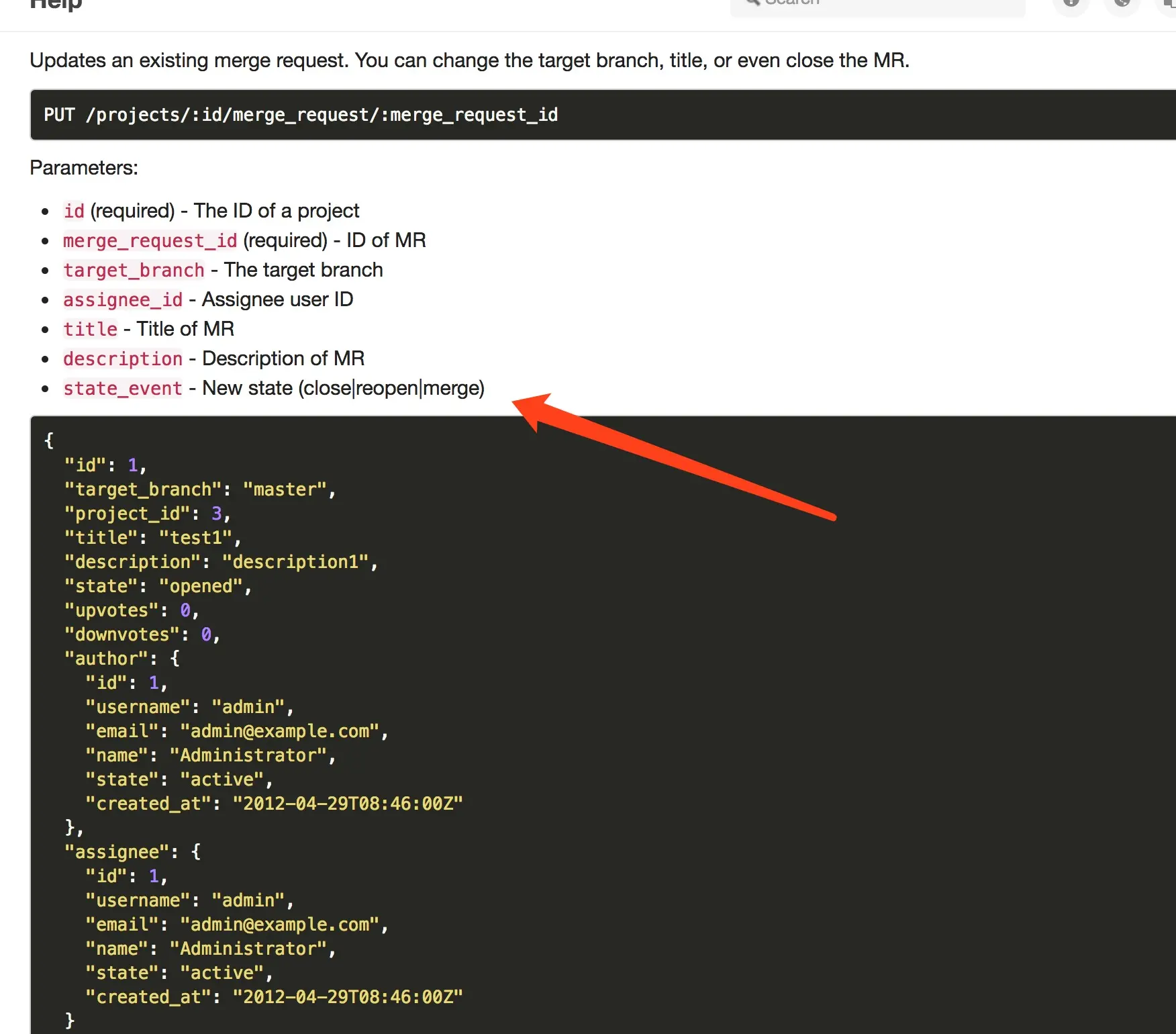Click the "Parameters:" label
The width and height of the screenshot is (1176, 1034).
point(84,168)
